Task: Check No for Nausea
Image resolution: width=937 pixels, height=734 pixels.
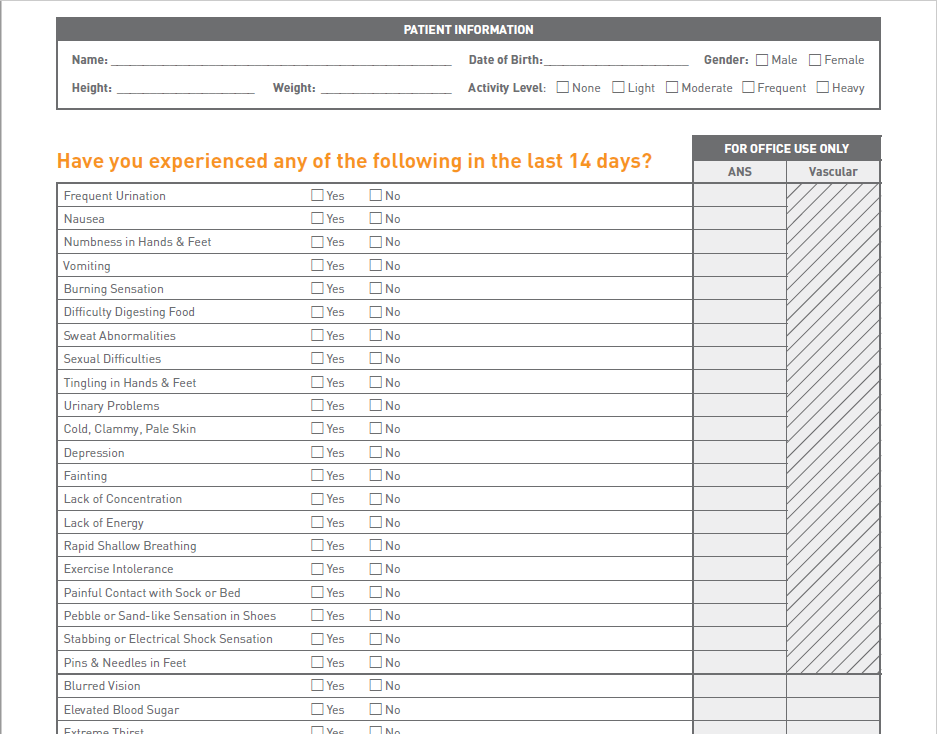Action: point(376,218)
